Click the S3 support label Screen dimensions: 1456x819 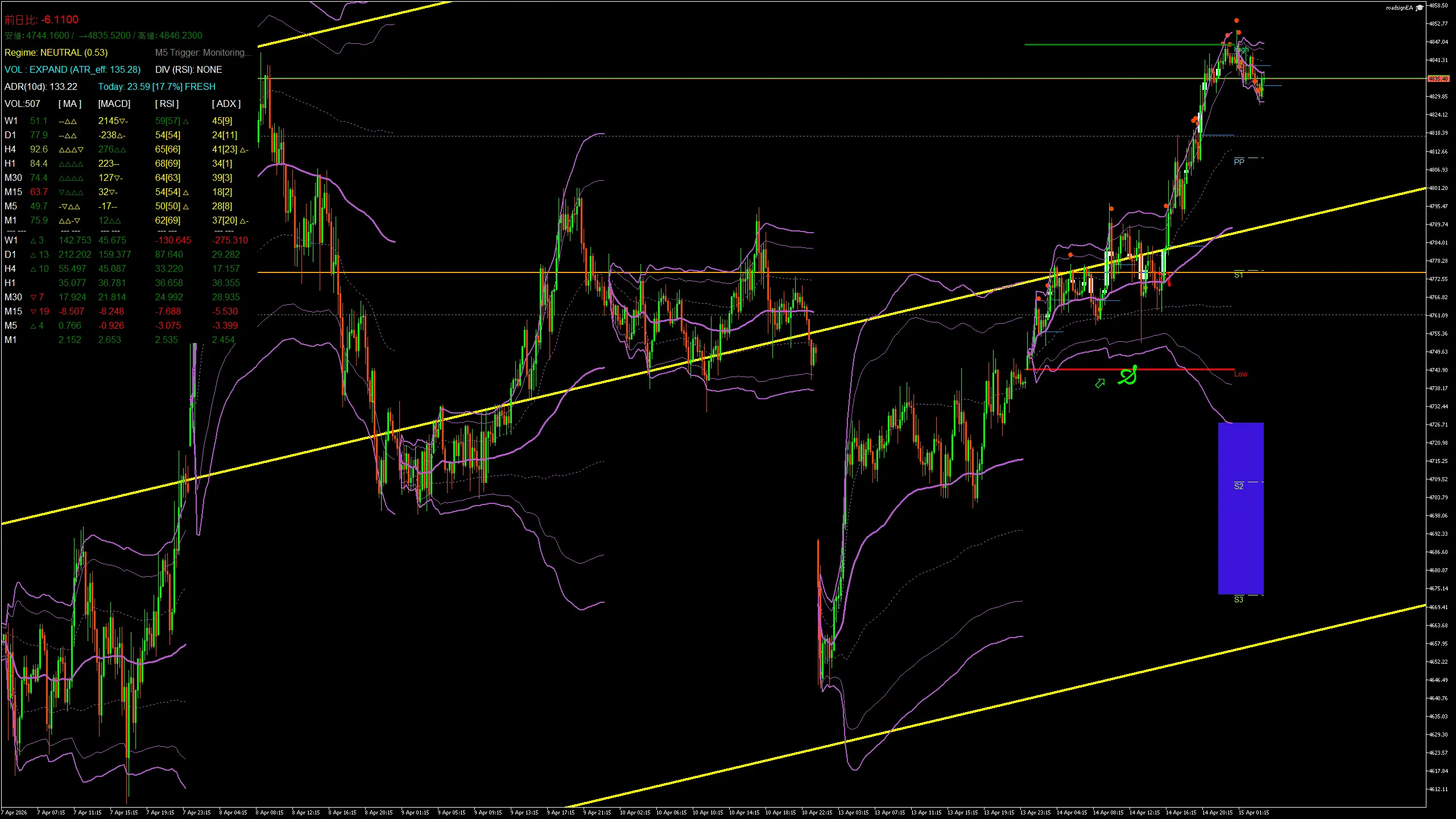point(1239,599)
